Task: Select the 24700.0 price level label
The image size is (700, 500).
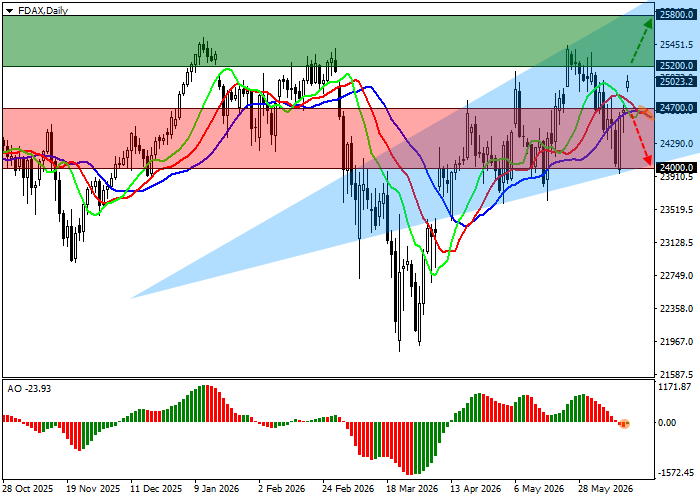Action: 676,108
